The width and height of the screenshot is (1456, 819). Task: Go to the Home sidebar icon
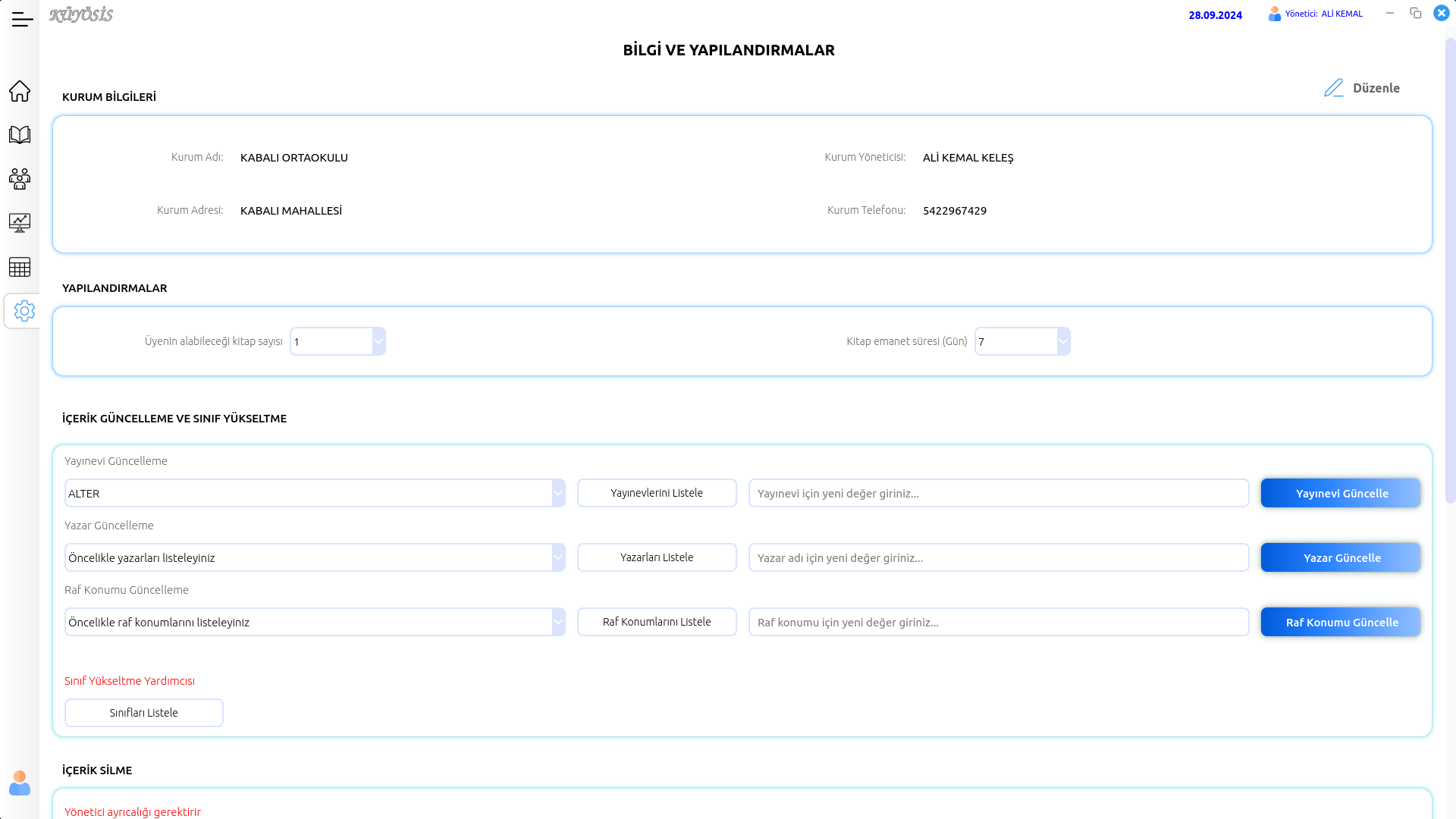pyautogui.click(x=20, y=91)
